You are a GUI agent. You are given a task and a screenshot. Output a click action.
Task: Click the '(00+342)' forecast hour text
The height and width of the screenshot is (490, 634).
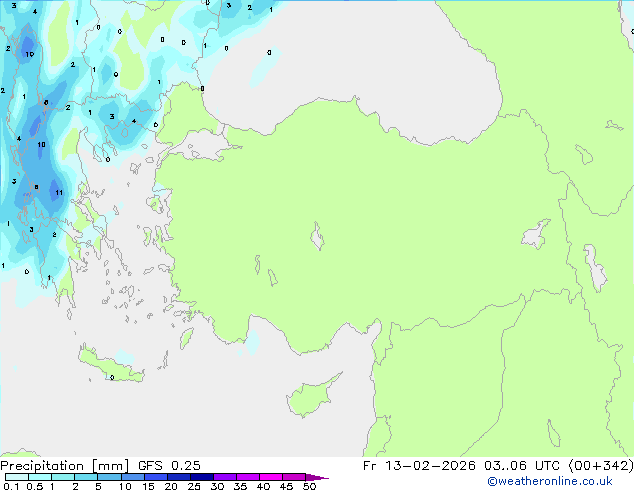pyautogui.click(x=601, y=466)
